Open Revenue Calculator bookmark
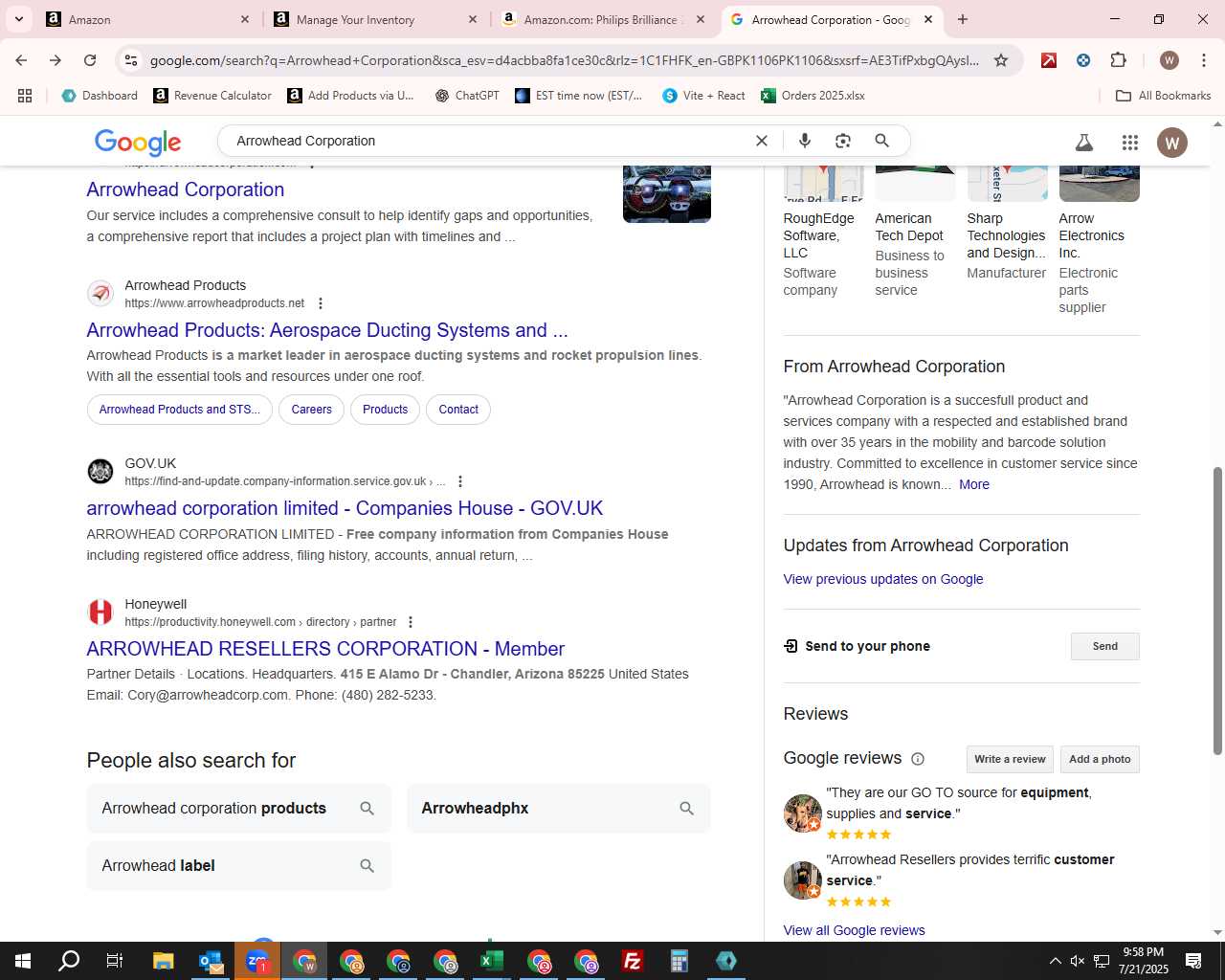The width and height of the screenshot is (1225, 980). [212, 96]
